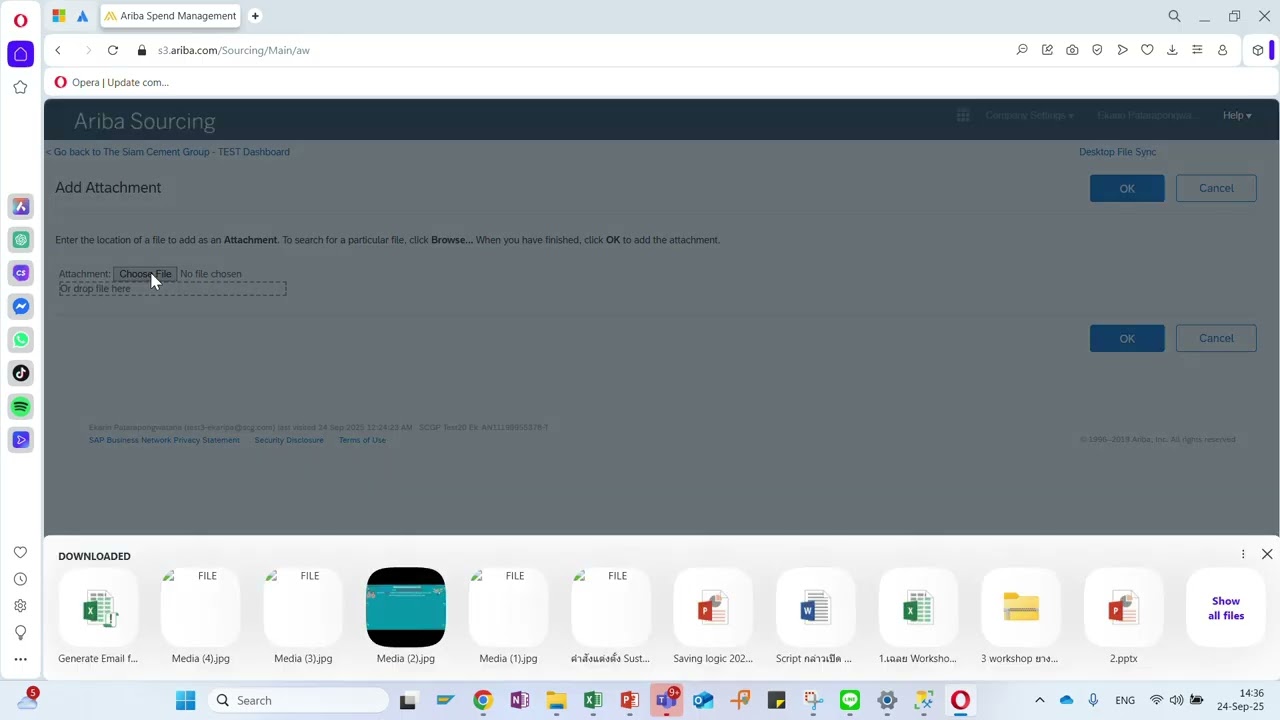Image resolution: width=1280 pixels, height=720 pixels.
Task: Open the Media (2).jpg download thumbnail
Action: point(406,607)
